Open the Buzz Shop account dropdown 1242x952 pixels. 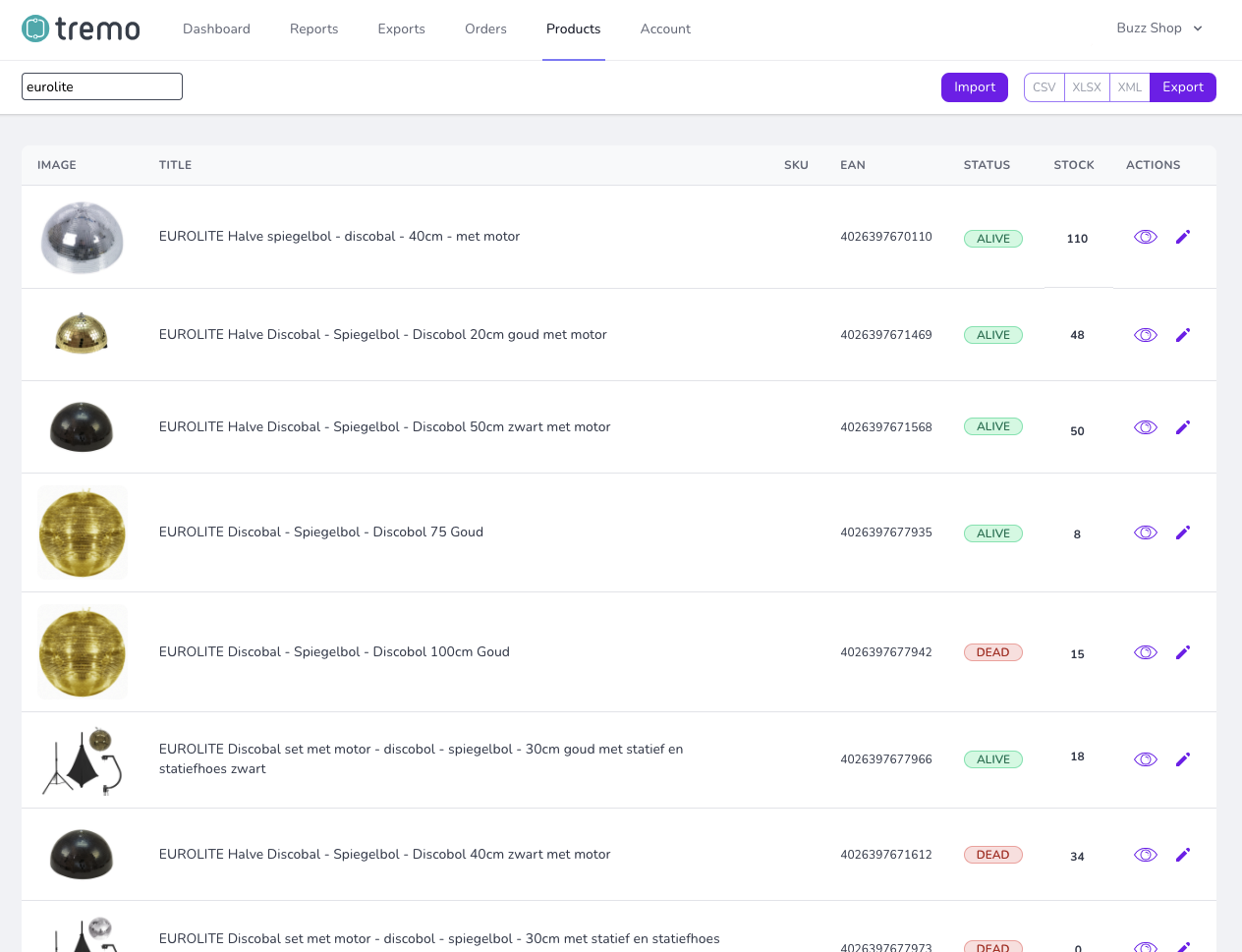[1159, 28]
